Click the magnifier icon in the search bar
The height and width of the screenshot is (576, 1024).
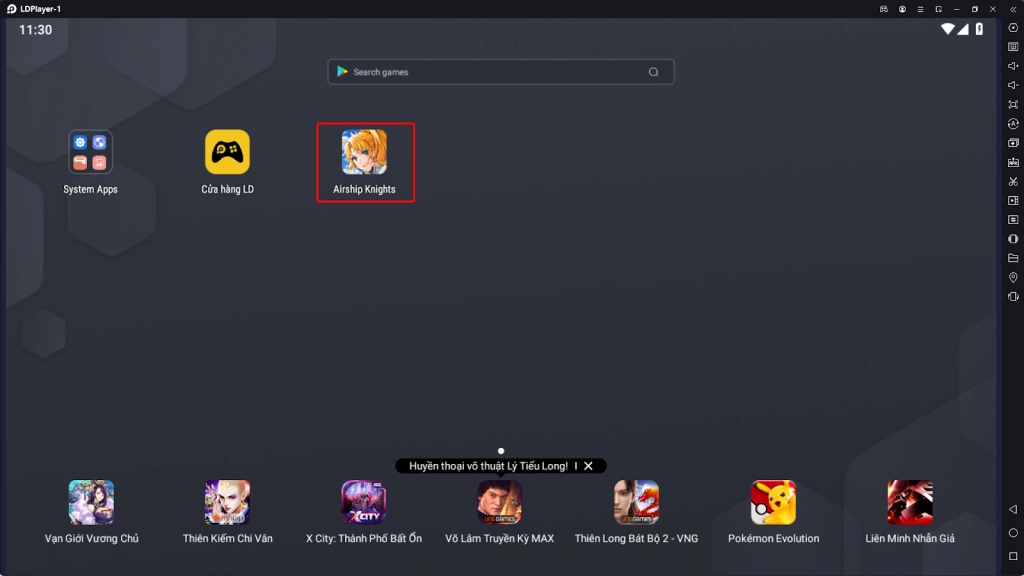coord(654,72)
